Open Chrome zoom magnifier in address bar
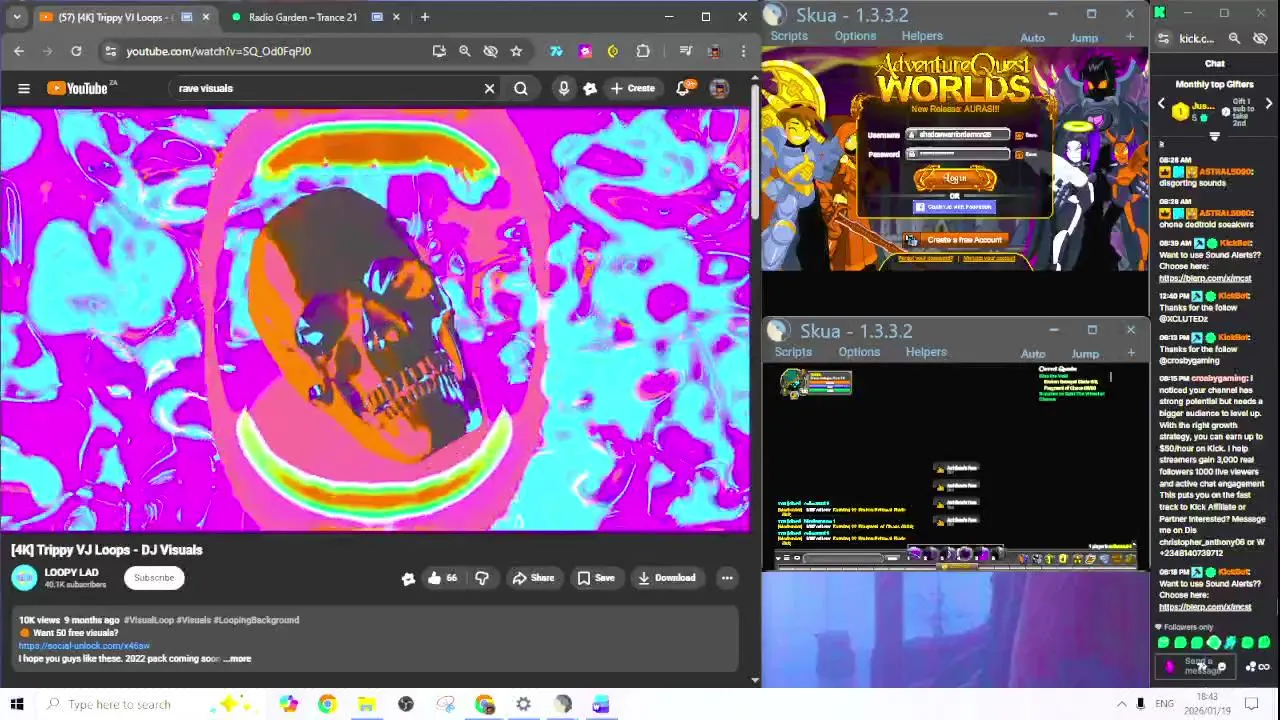 click(x=465, y=51)
